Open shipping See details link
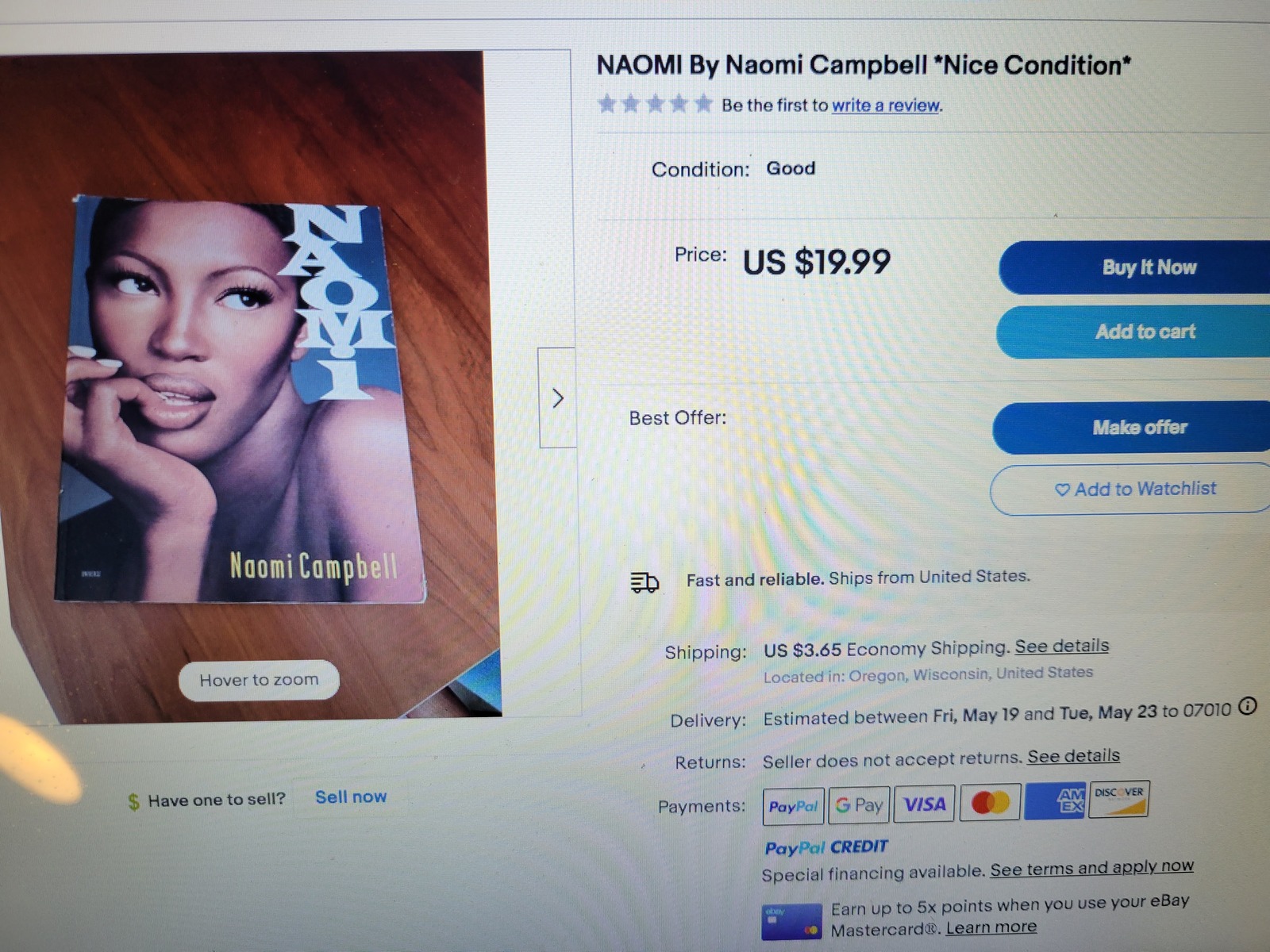1270x952 pixels. pyautogui.click(x=1061, y=646)
